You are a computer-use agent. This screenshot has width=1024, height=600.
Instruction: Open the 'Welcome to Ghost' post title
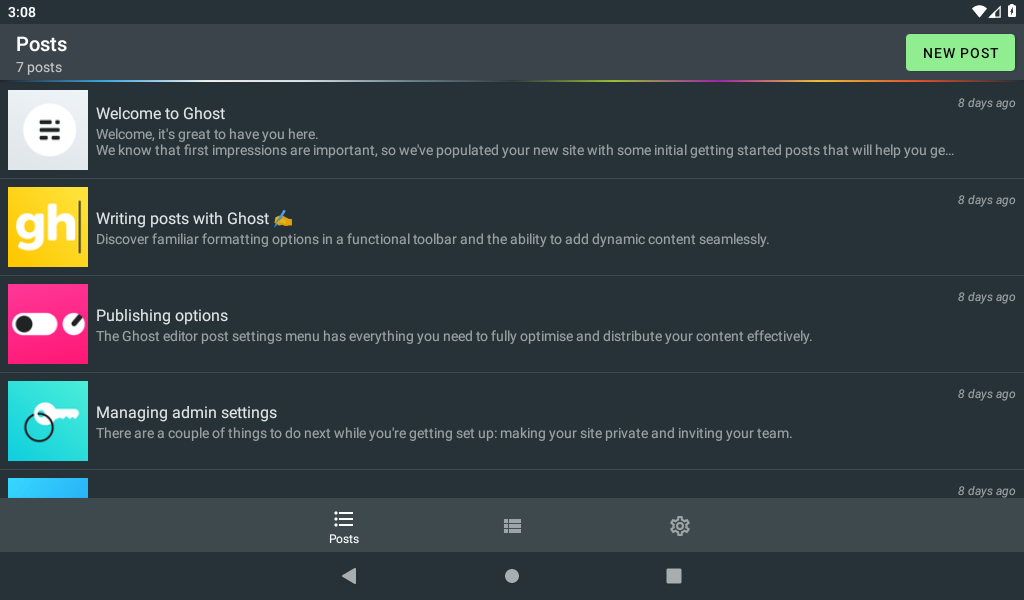(161, 114)
